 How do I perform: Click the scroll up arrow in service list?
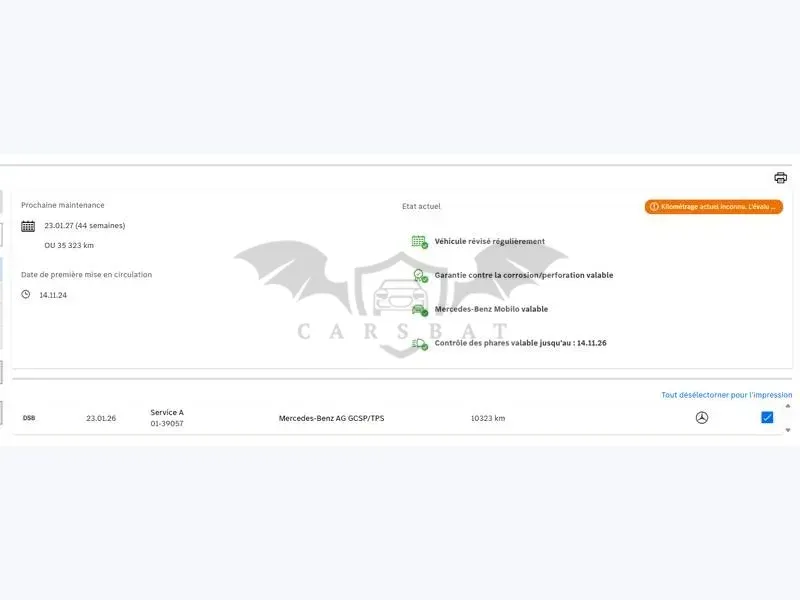pos(788,406)
